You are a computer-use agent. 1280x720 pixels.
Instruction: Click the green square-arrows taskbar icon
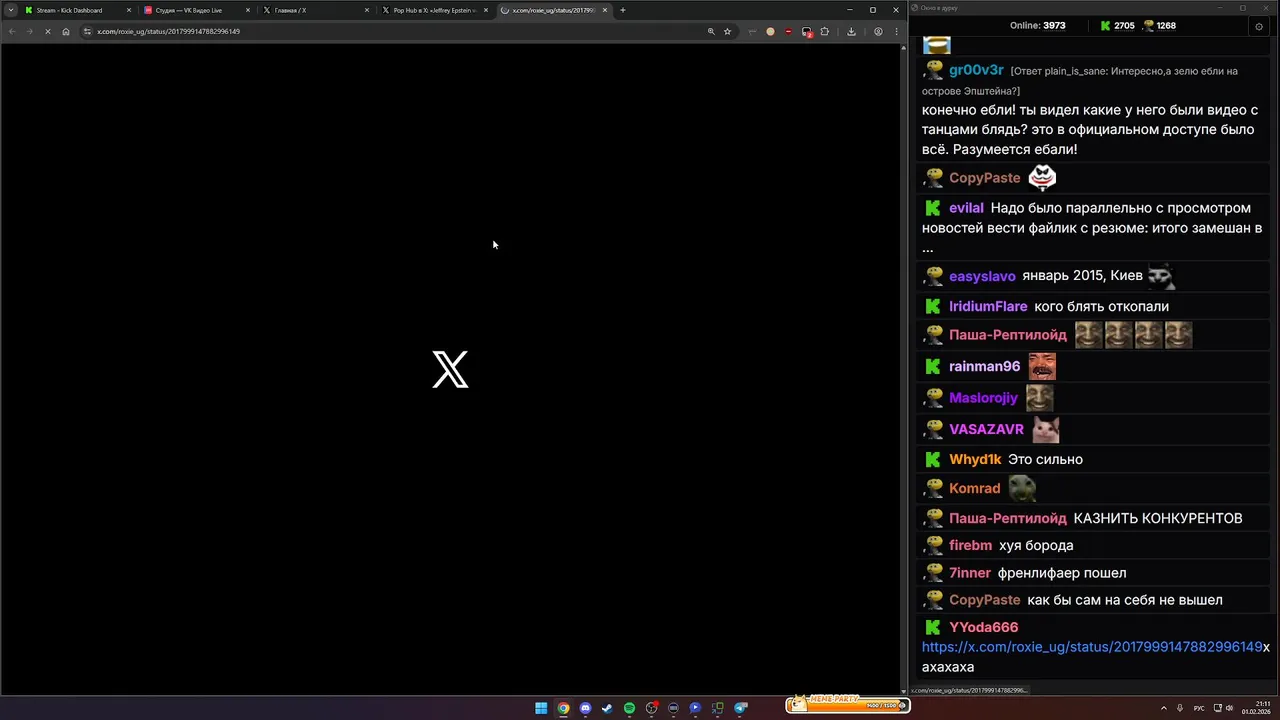tap(717, 708)
